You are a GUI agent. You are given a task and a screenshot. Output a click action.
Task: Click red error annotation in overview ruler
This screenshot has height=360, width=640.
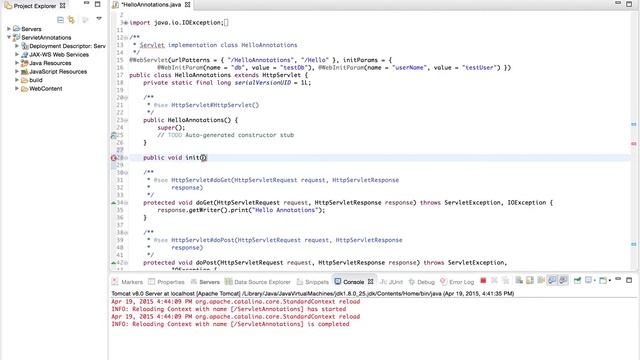pos(633,144)
